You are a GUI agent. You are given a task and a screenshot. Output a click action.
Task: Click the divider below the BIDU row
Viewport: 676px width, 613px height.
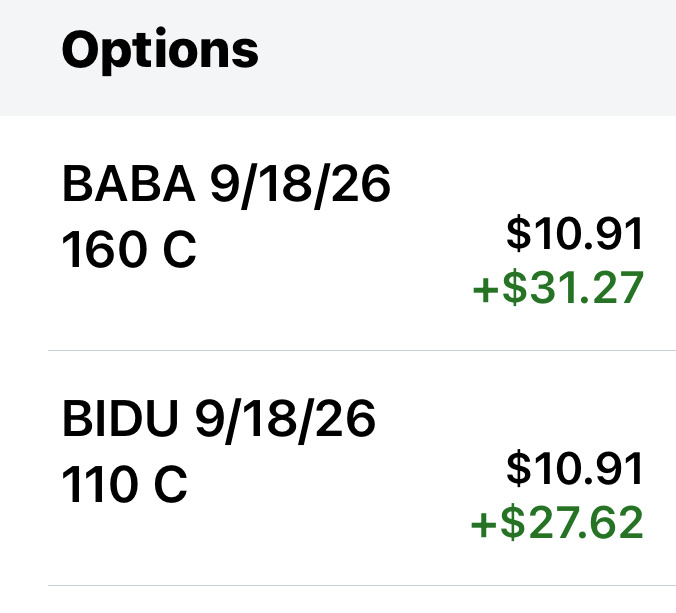coord(360,585)
